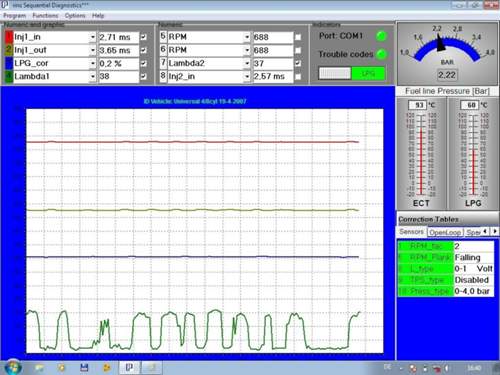The height and width of the screenshot is (375, 500).
Task: Click the Inj2_in value 2,57 ms
Action: [273, 76]
